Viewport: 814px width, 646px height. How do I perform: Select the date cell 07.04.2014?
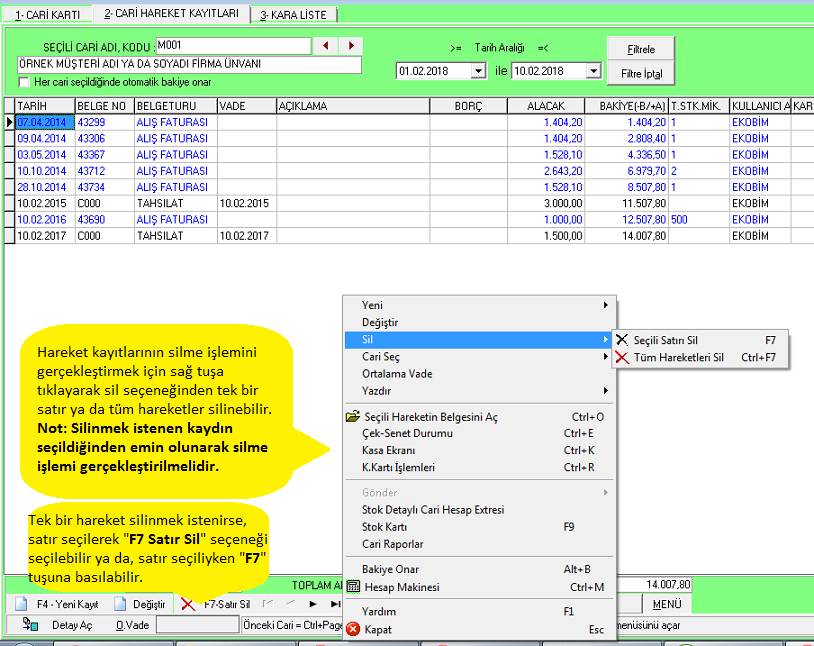pyautogui.click(x=45, y=122)
